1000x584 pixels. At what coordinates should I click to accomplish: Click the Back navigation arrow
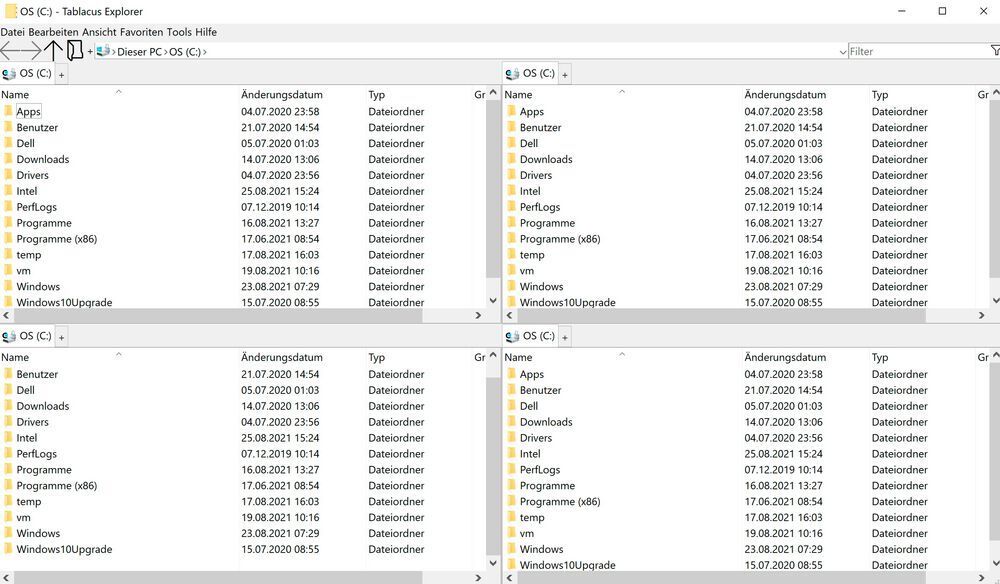click(x=8, y=51)
